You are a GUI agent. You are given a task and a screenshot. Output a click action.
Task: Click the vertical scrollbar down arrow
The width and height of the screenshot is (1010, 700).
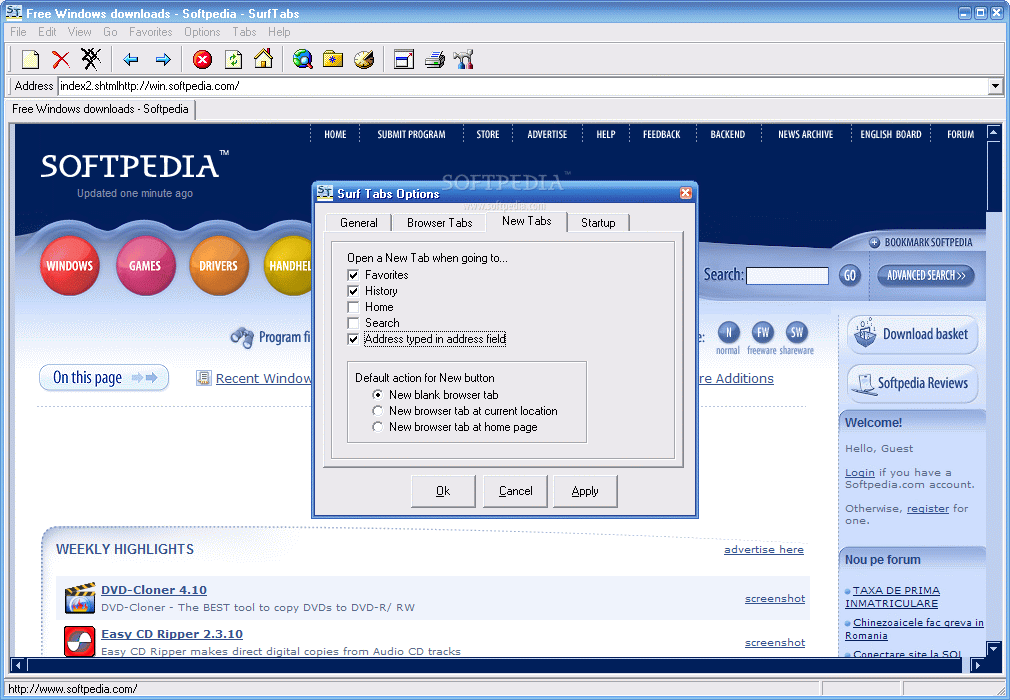[994, 648]
